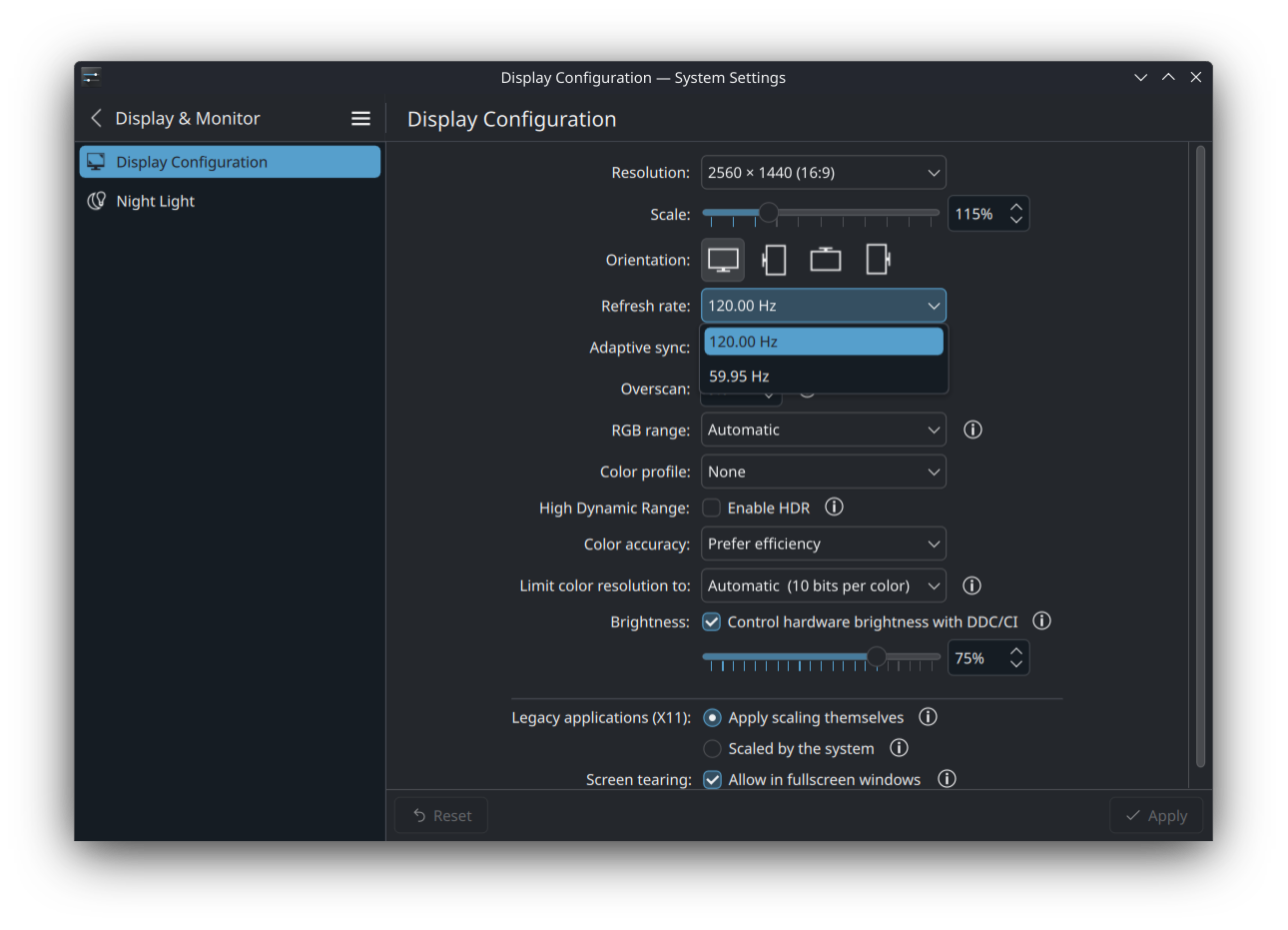
Task: Decrease brightness with the 75% down arrow
Action: point(1016,664)
